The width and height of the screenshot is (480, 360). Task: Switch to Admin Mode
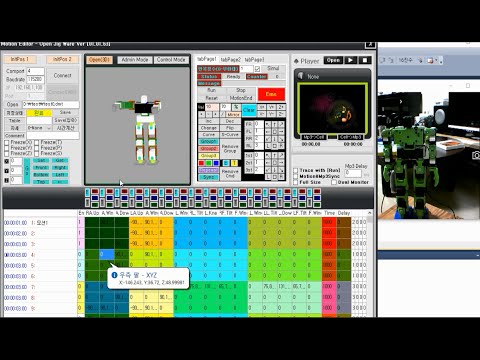point(135,60)
